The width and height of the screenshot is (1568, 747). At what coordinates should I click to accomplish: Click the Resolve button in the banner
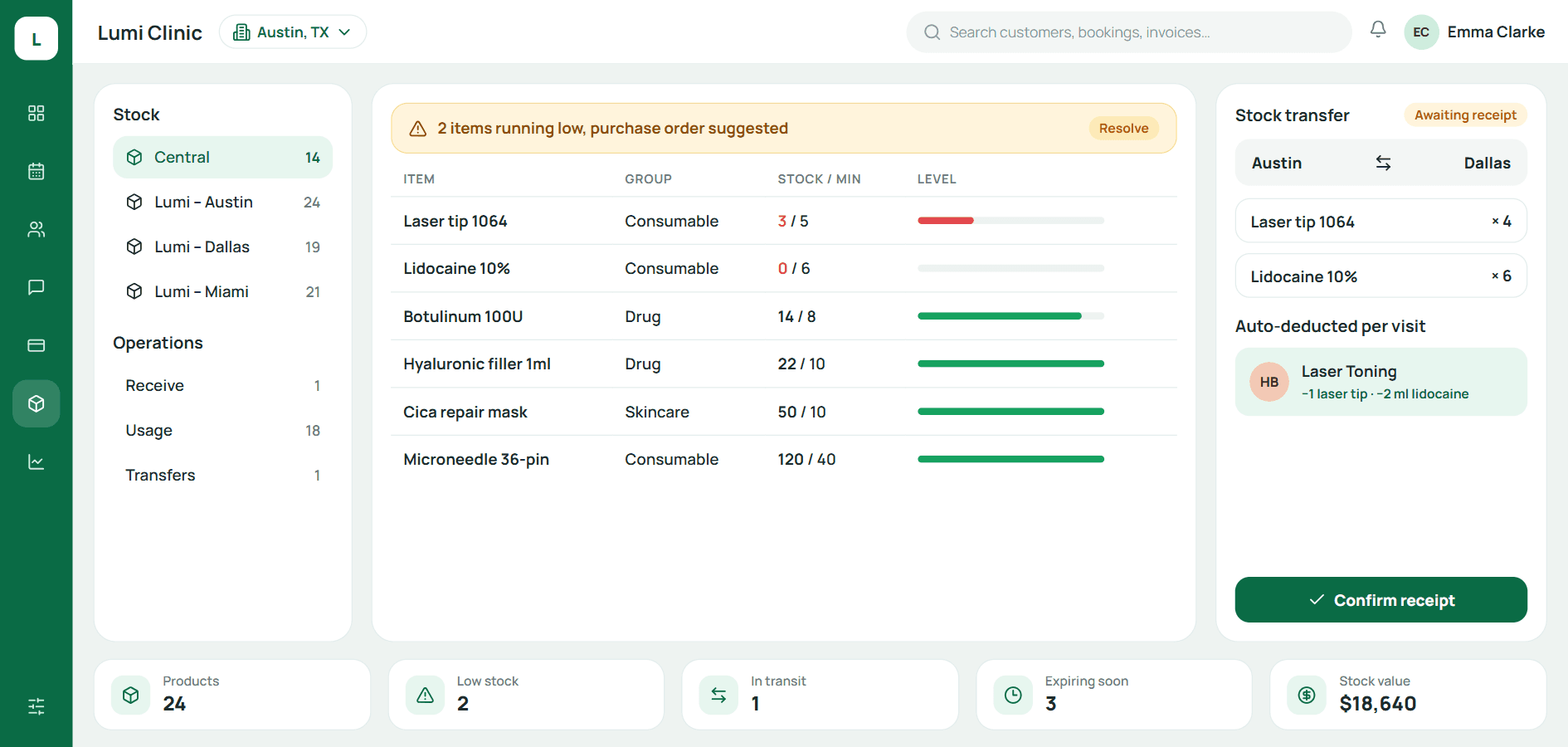click(1123, 129)
